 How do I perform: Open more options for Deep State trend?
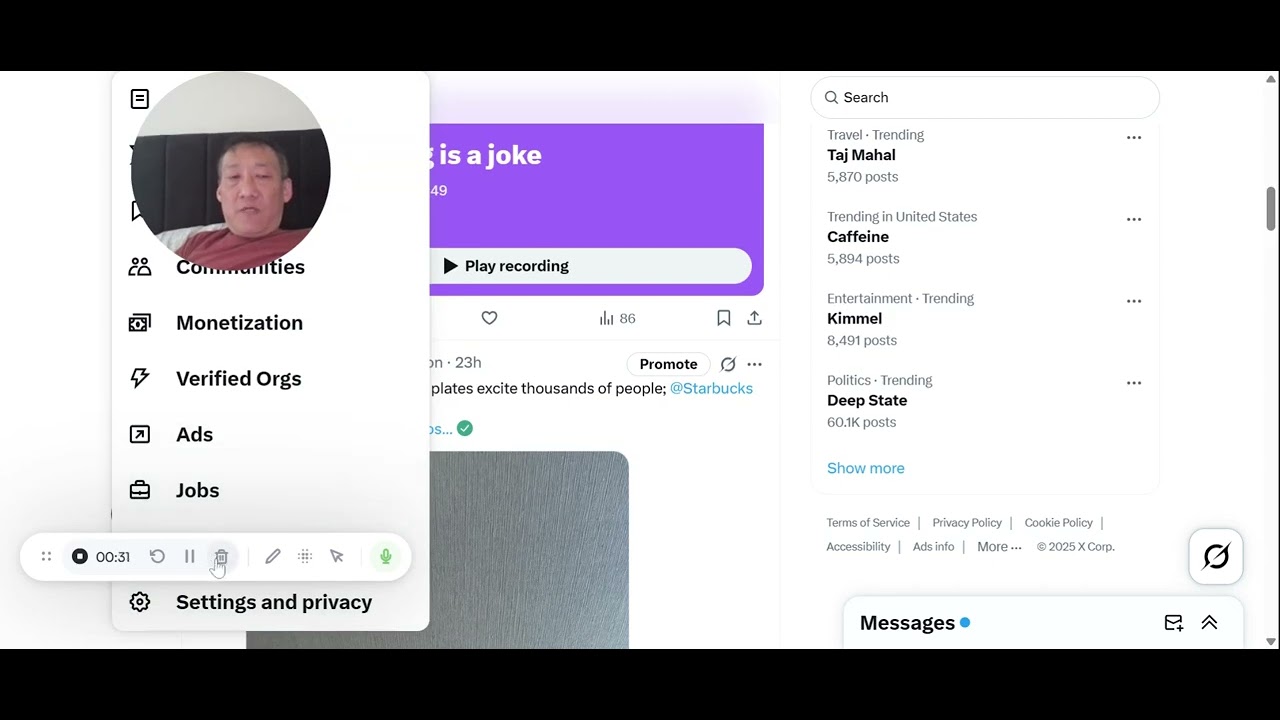click(1134, 383)
